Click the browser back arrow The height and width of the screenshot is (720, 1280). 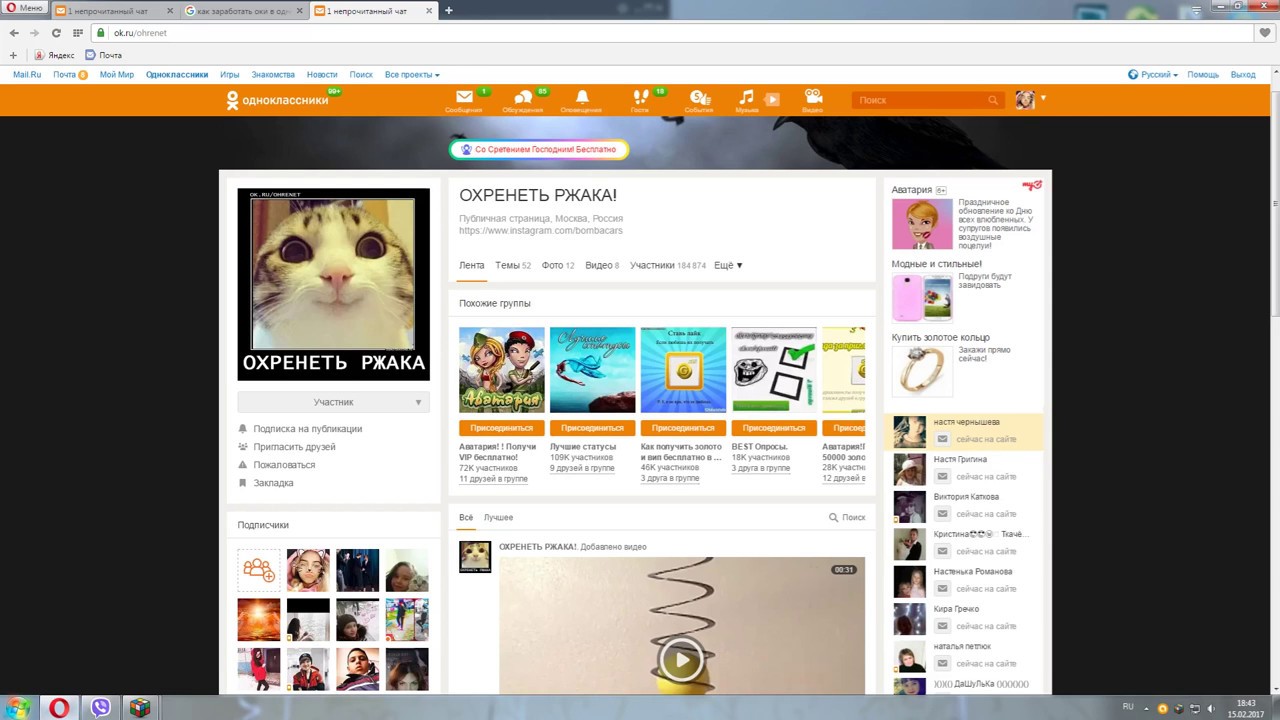[x=14, y=33]
